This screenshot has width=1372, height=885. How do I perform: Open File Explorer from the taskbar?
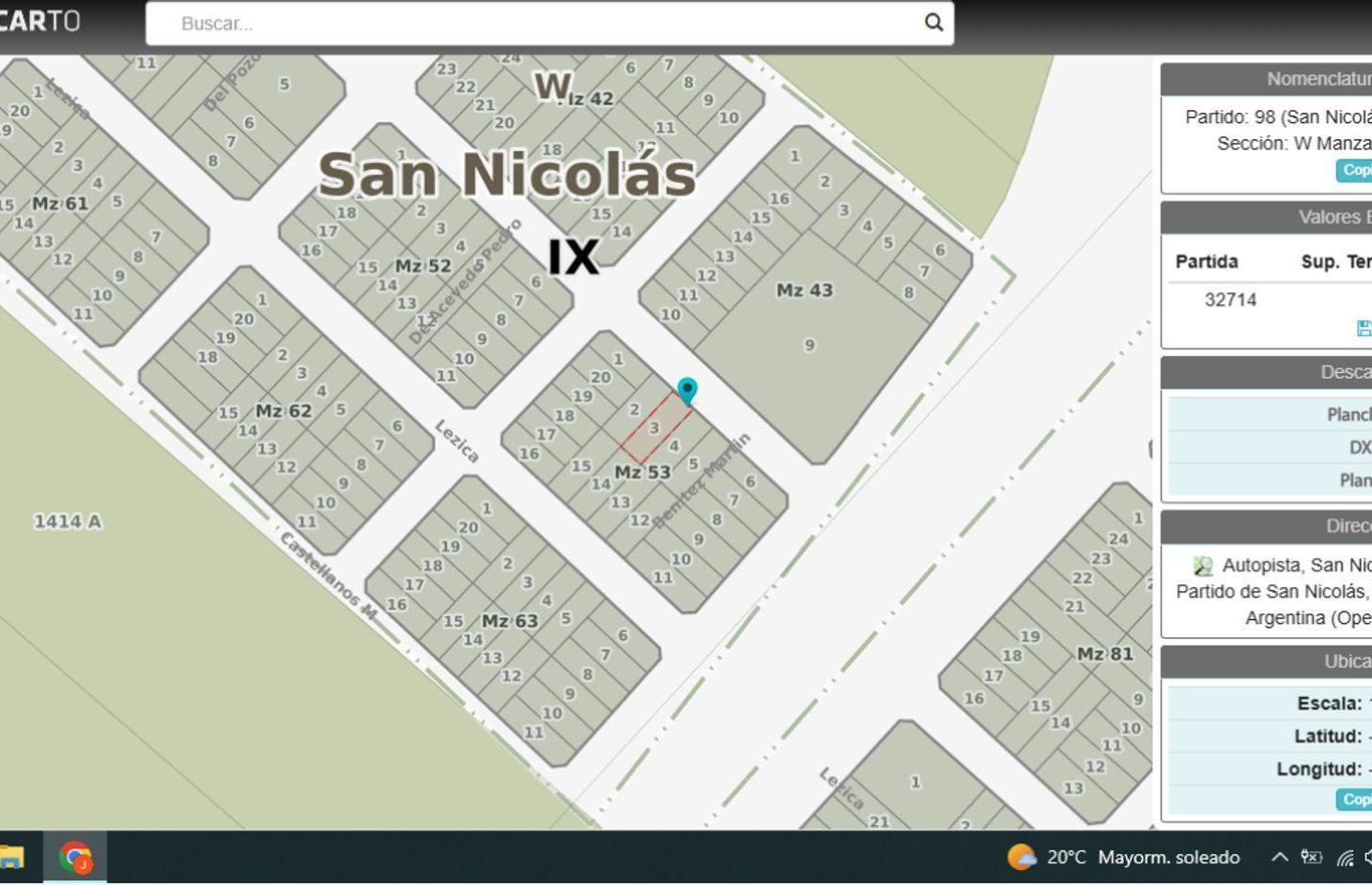point(10,857)
